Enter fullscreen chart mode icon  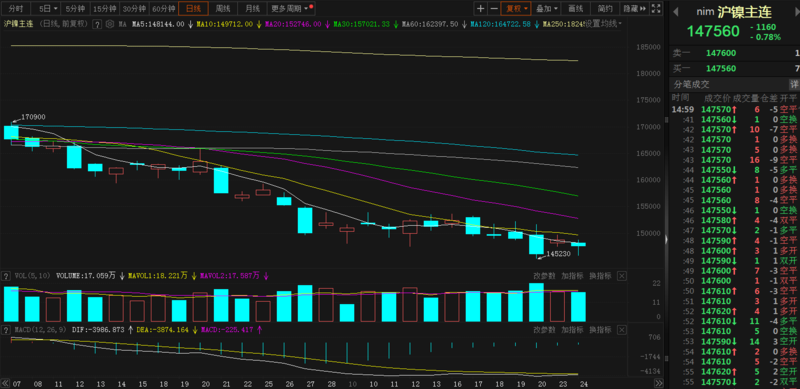pos(657,9)
